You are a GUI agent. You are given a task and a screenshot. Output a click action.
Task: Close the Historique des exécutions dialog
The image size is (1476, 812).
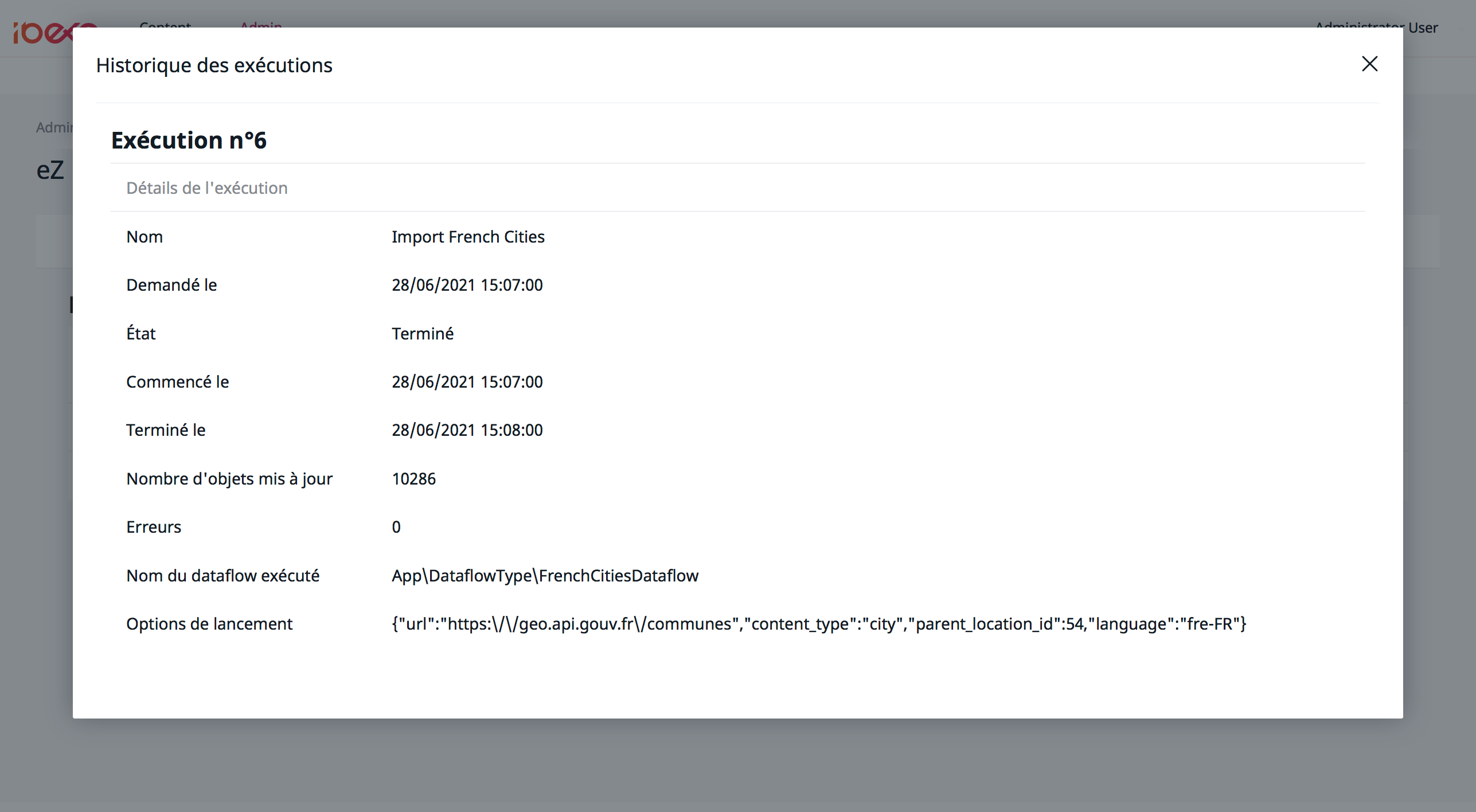1369,64
